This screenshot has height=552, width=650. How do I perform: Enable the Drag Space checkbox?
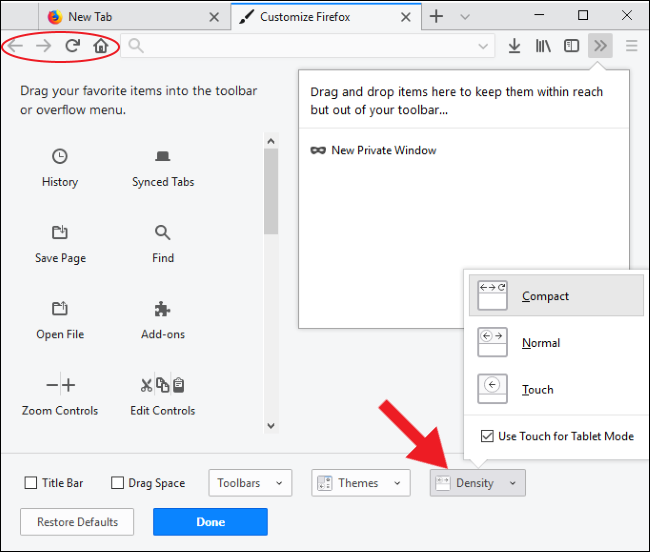pyautogui.click(x=117, y=482)
